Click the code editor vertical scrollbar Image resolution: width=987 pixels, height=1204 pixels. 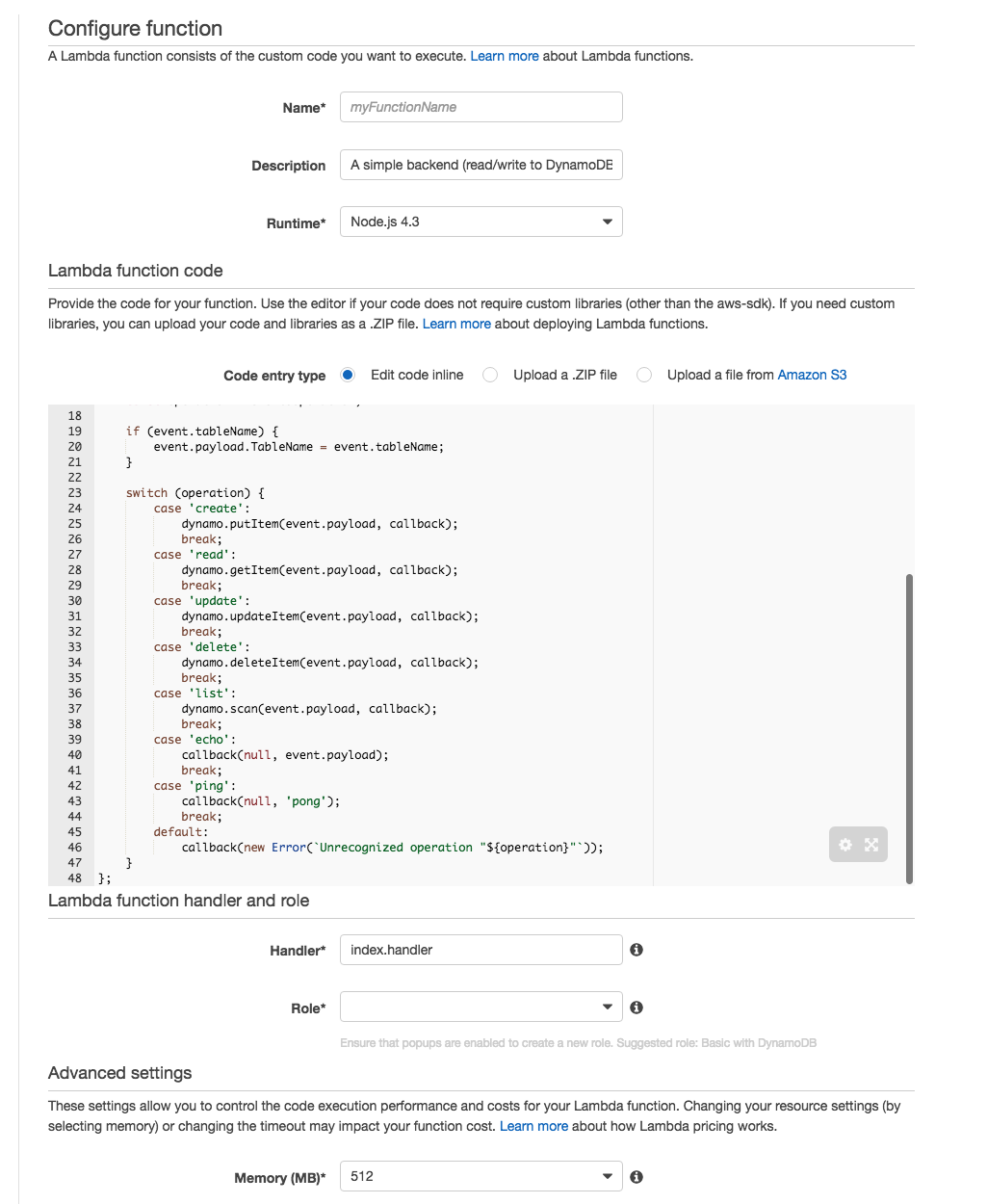point(909,729)
